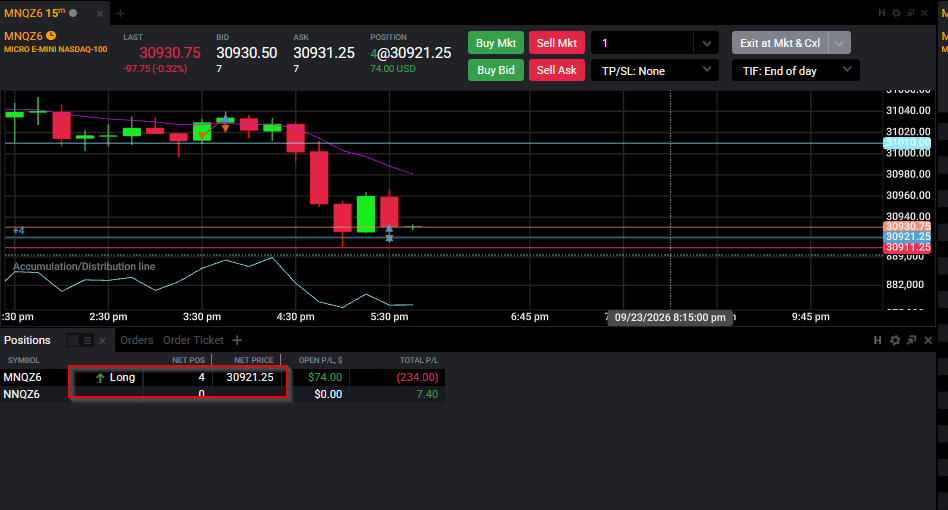This screenshot has height=510, width=948.
Task: Click the 31010.00 cyan price level label
Action: point(907,143)
